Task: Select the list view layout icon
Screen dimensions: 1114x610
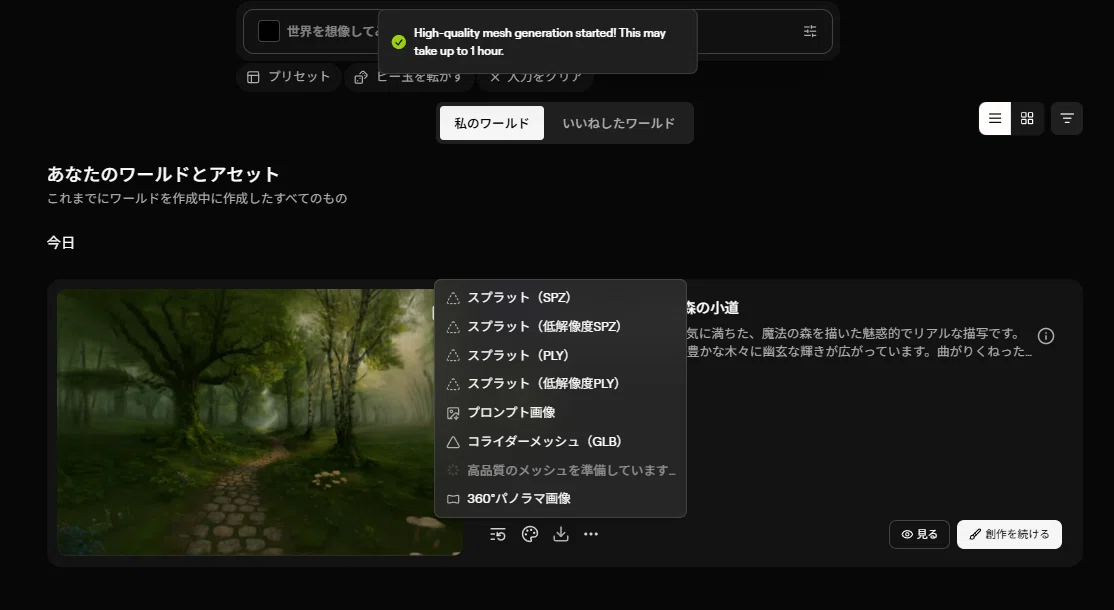Action: [x=995, y=119]
